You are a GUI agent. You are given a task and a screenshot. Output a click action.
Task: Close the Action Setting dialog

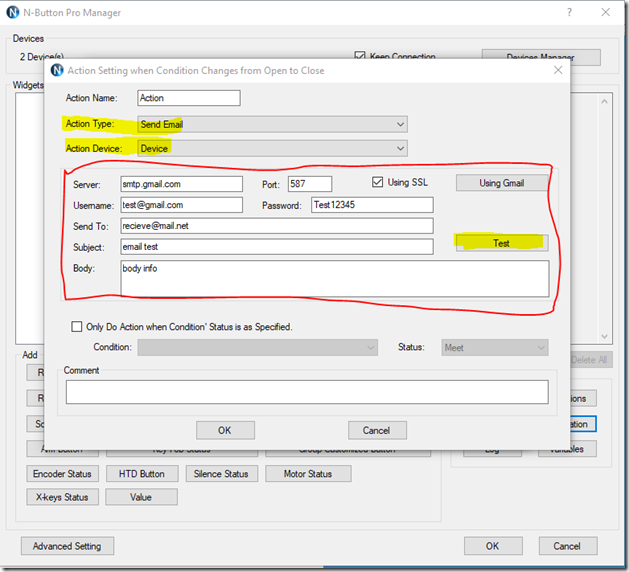pos(558,70)
